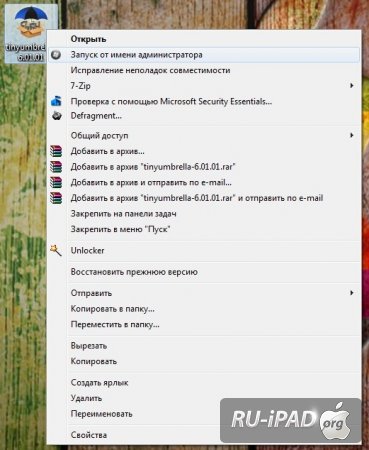The width and height of the screenshot is (369, 450).
Task: Expand the 7-Zip submenu arrow
Action: click(352, 86)
